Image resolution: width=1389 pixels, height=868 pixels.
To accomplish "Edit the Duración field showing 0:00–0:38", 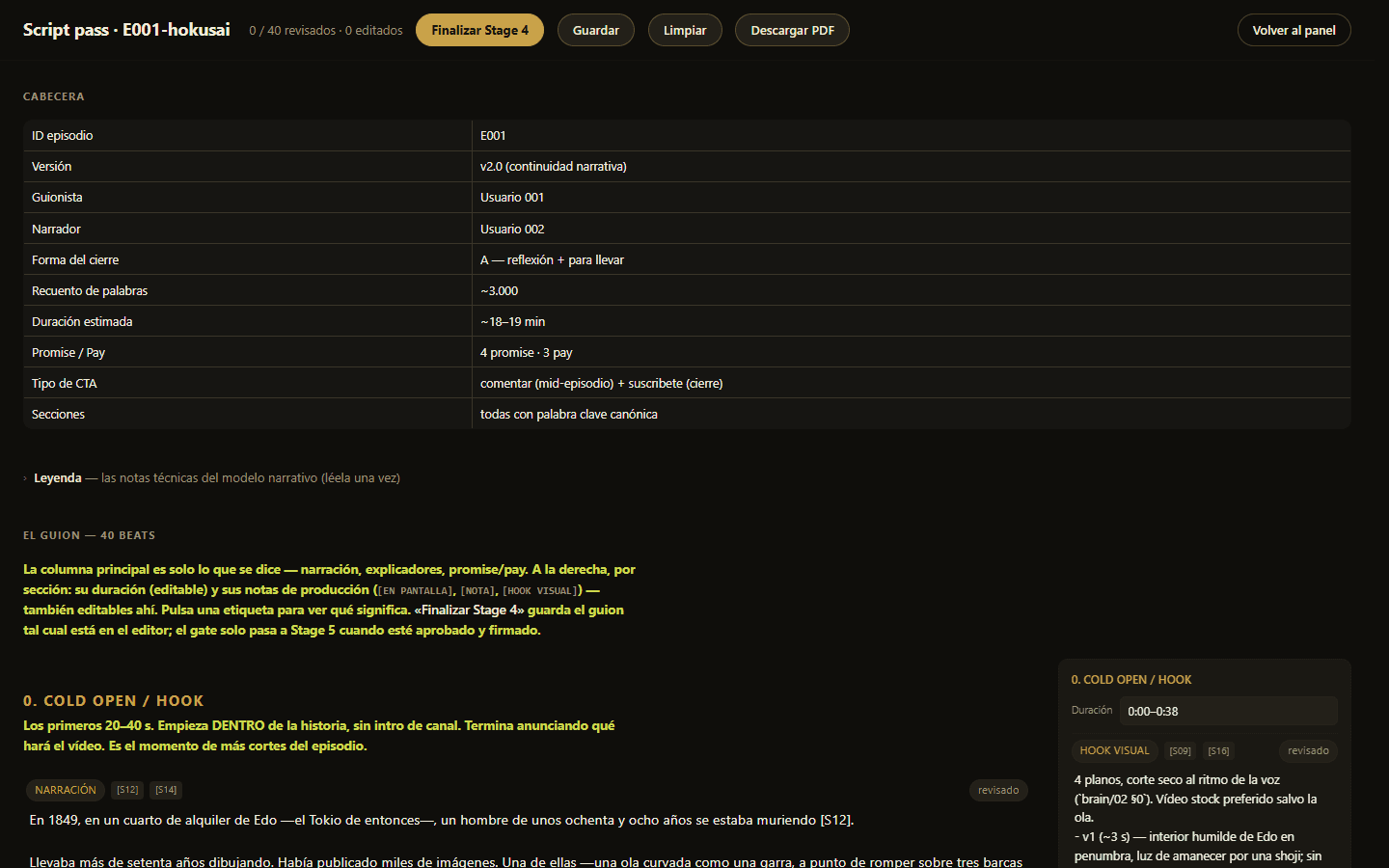I will point(1229,711).
